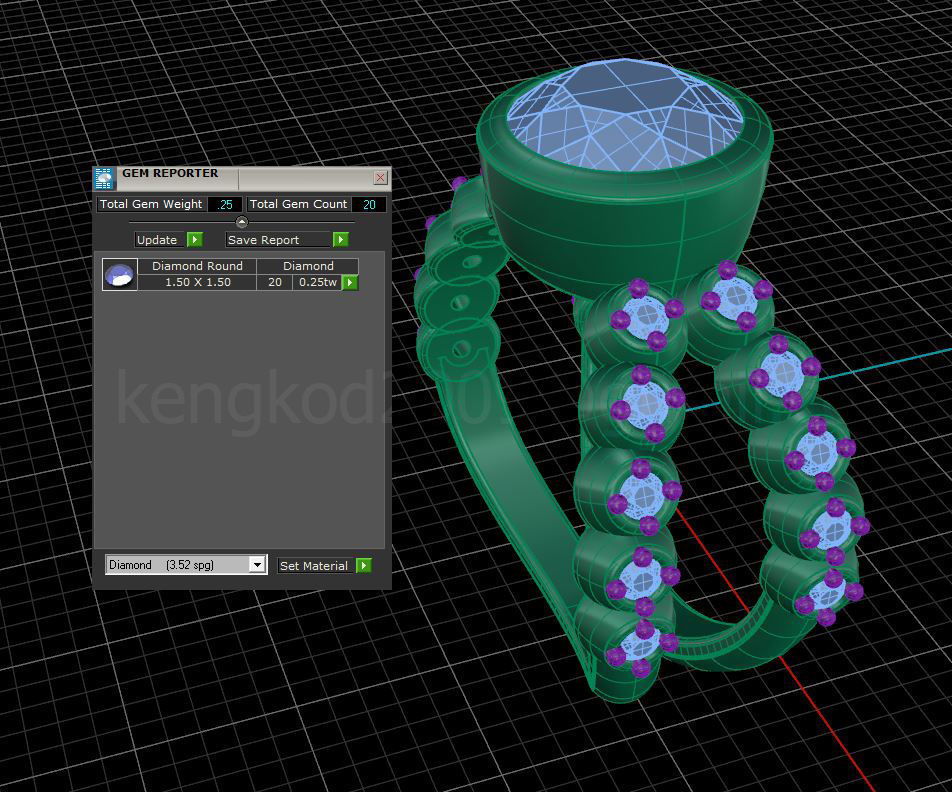
Task: Close the Gem Reporter window
Action: (x=381, y=177)
